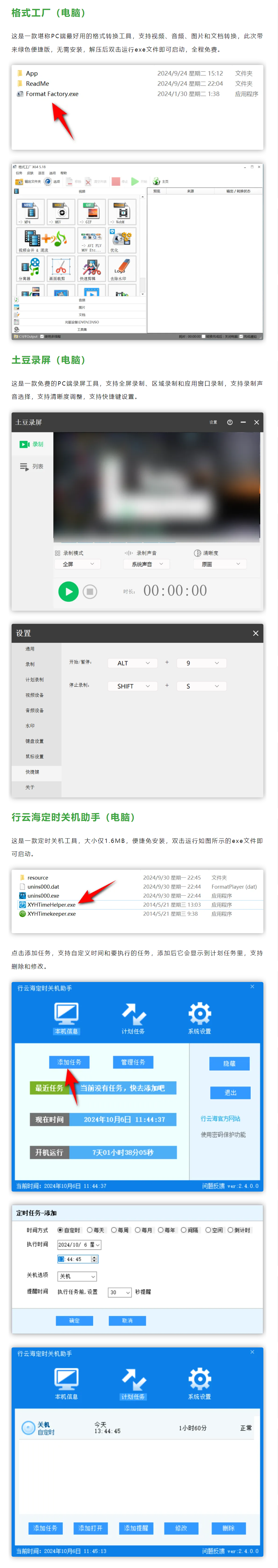Click 取消 button in 定时任务-添加

[x=127, y=1320]
